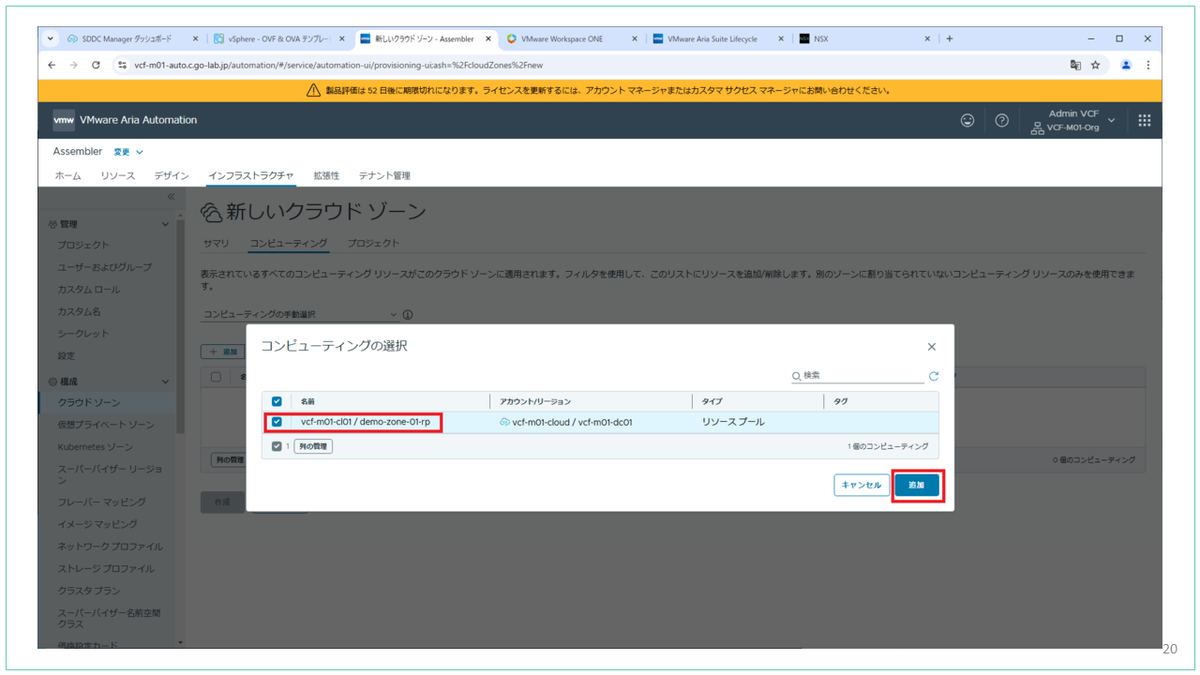Click the アカウント/リージョン column header
Screen dimensions: 1200x675
(536, 401)
